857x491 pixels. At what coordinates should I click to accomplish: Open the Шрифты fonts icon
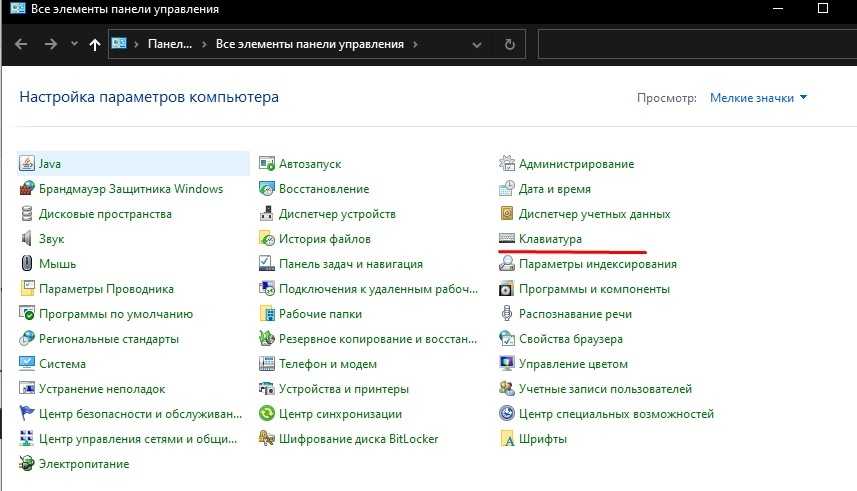coord(507,439)
